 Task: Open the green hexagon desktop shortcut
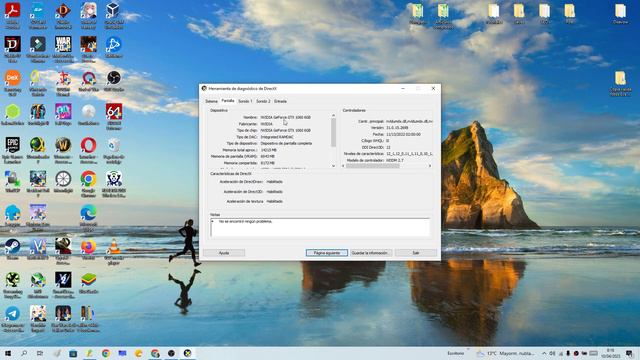click(x=12, y=111)
